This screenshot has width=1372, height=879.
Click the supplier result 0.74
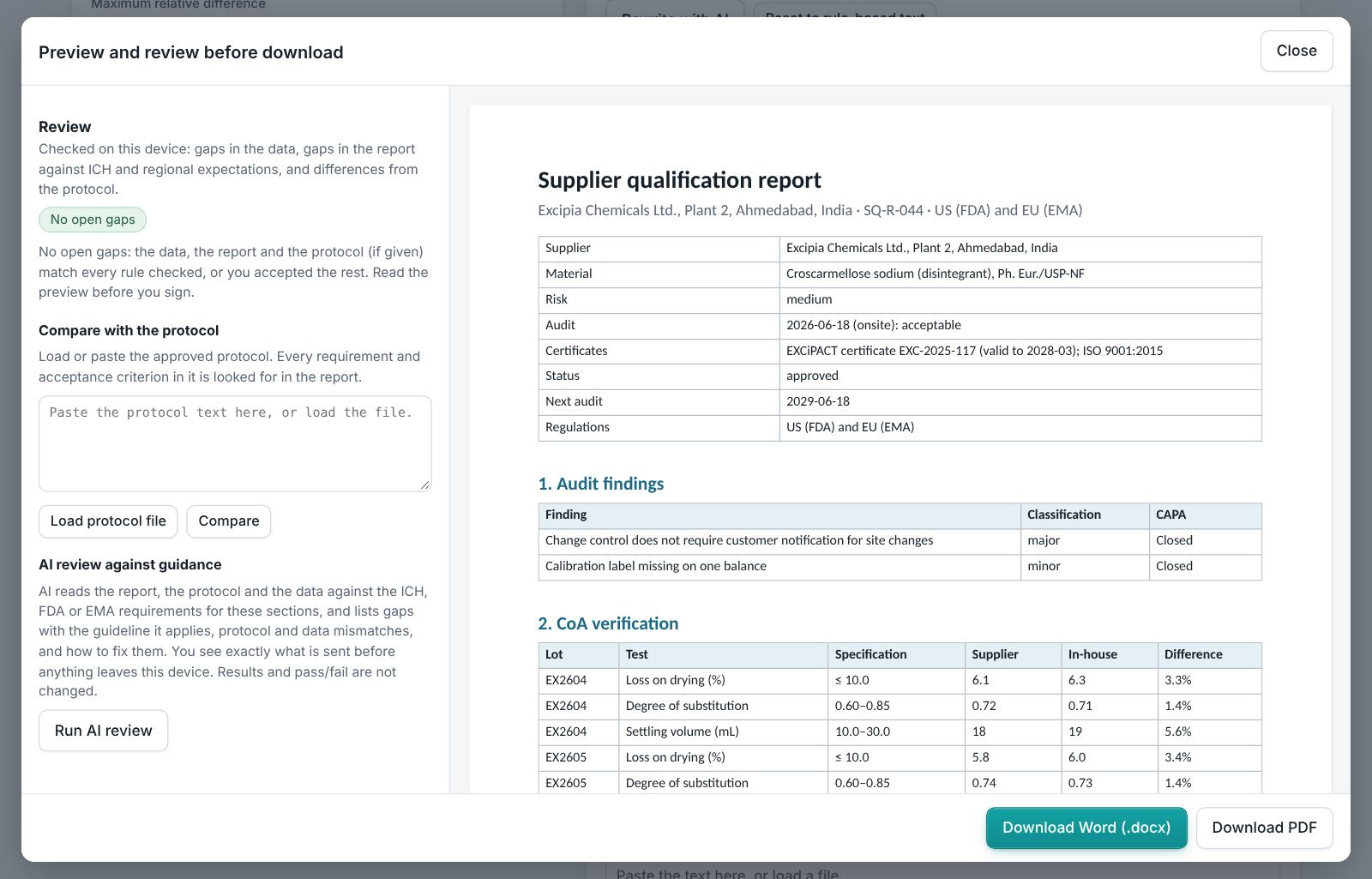click(x=1013, y=783)
